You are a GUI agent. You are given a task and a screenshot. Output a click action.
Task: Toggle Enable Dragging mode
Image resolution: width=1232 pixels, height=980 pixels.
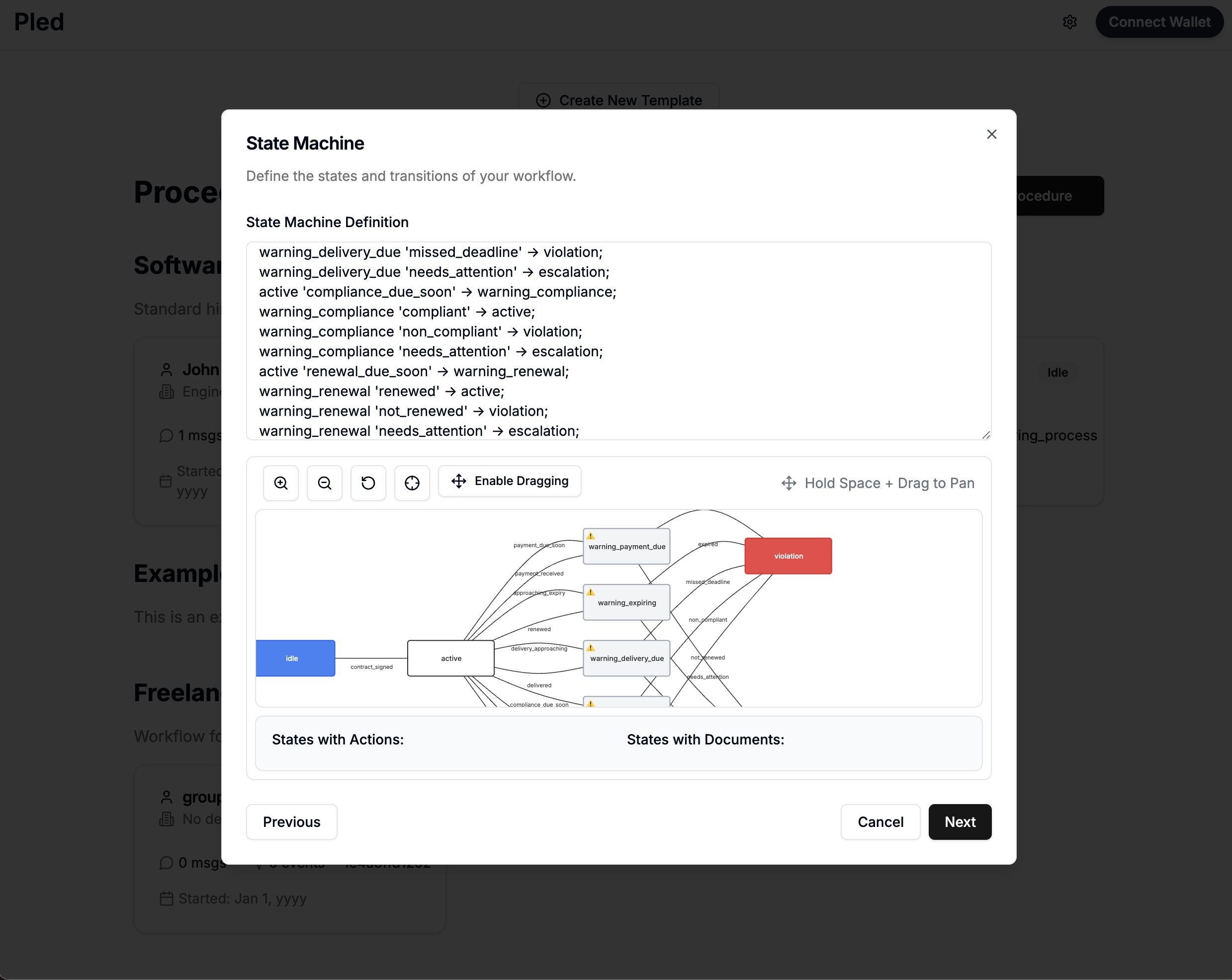click(x=510, y=481)
